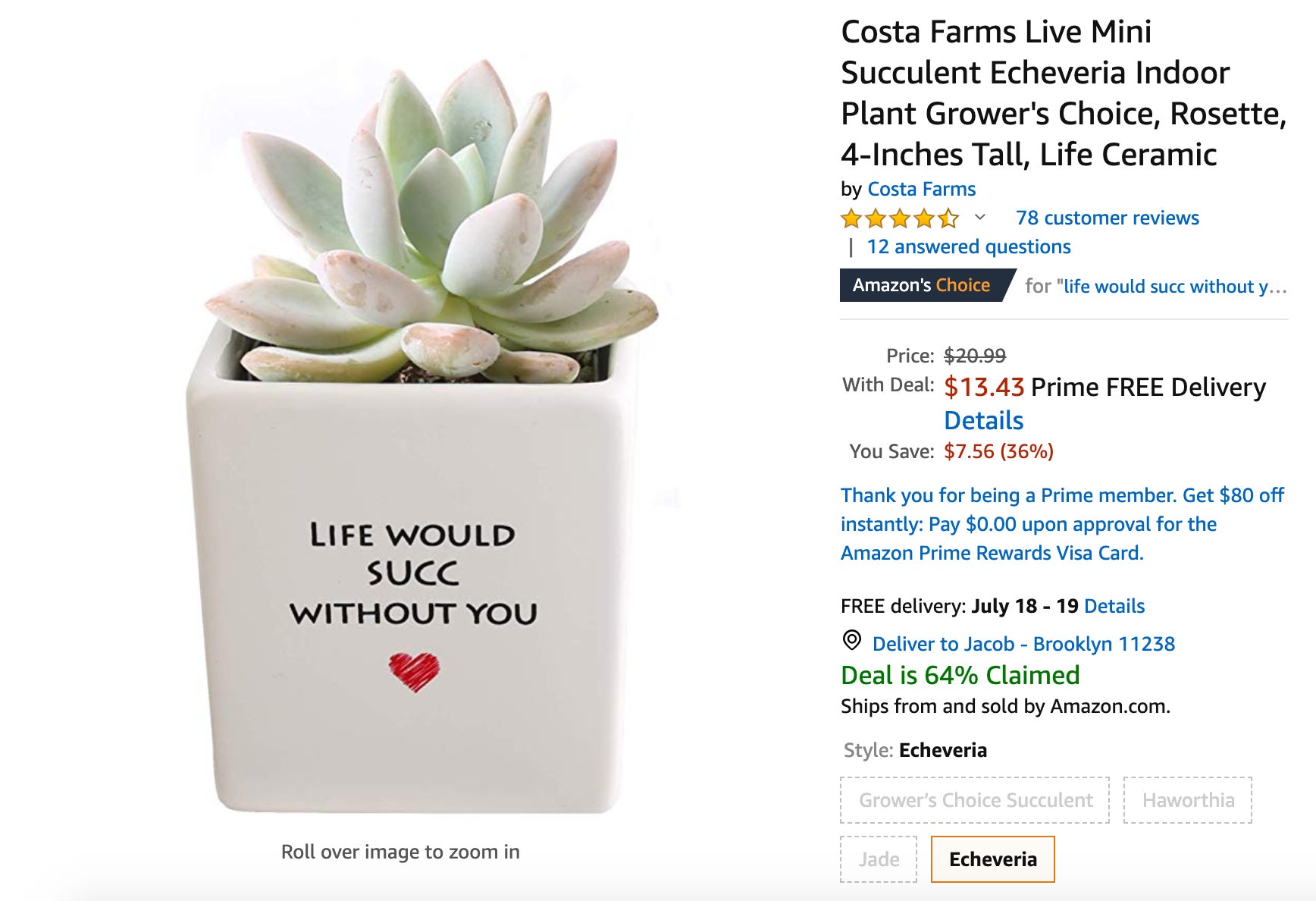
Task: Select the Echeveria style button
Action: 992,859
